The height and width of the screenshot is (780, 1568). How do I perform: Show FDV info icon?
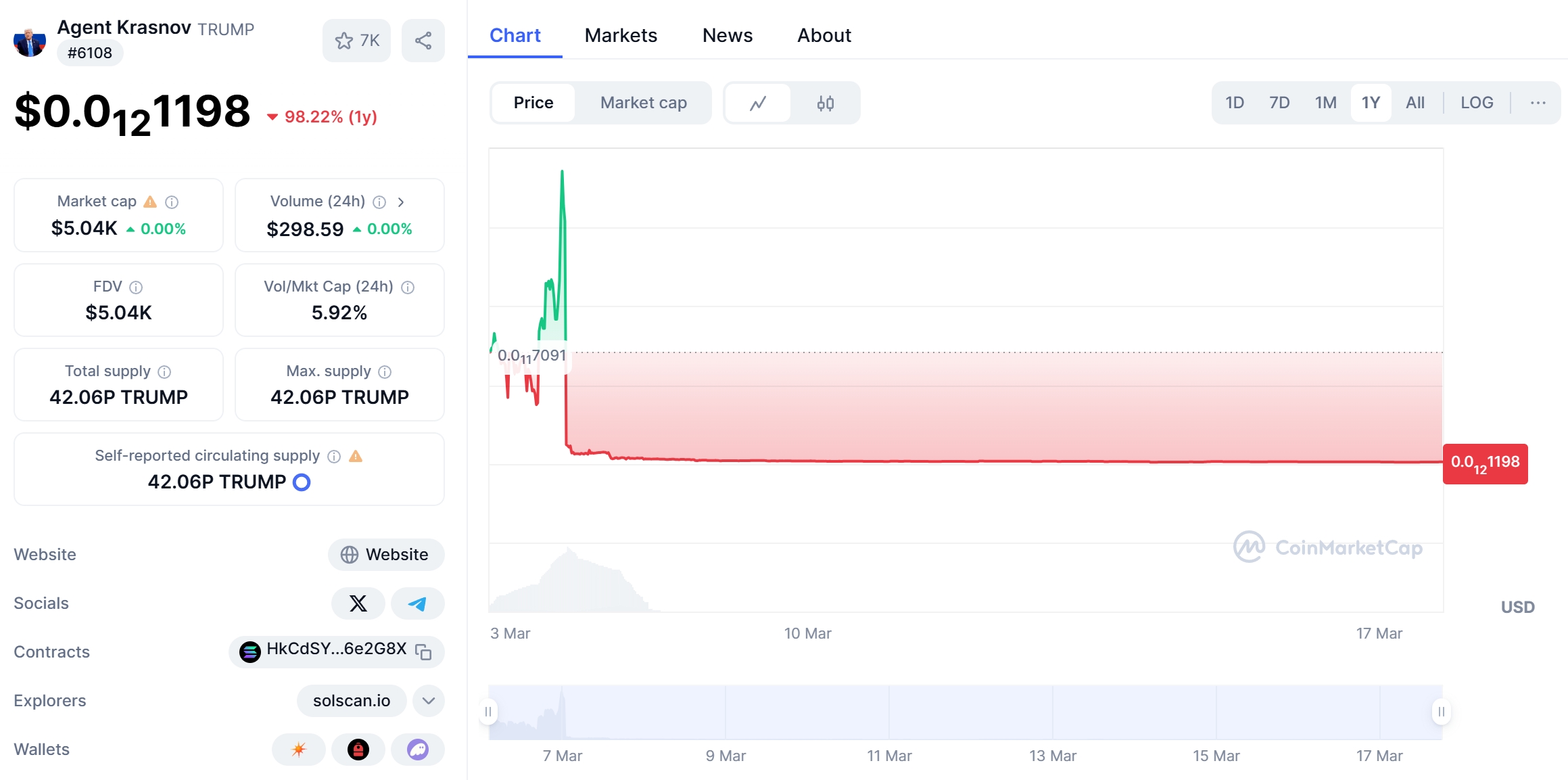click(136, 287)
